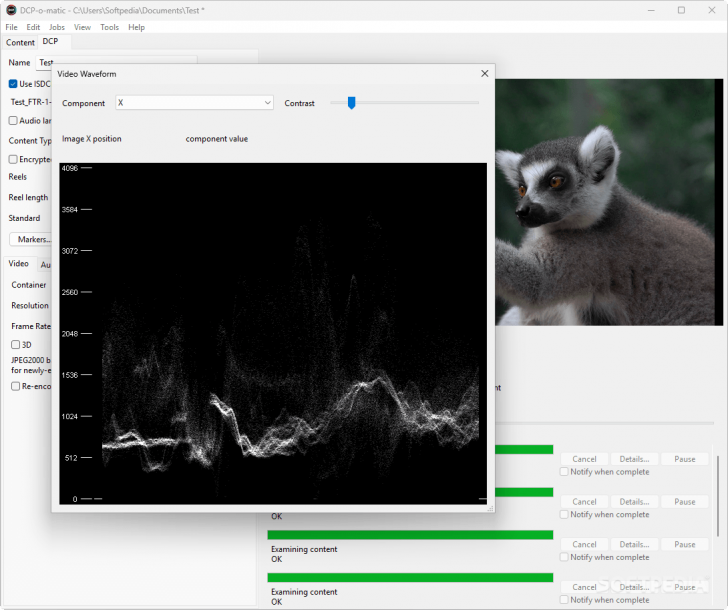Select the Video tab in DCP panel
The height and width of the screenshot is (610, 728).
point(19,264)
